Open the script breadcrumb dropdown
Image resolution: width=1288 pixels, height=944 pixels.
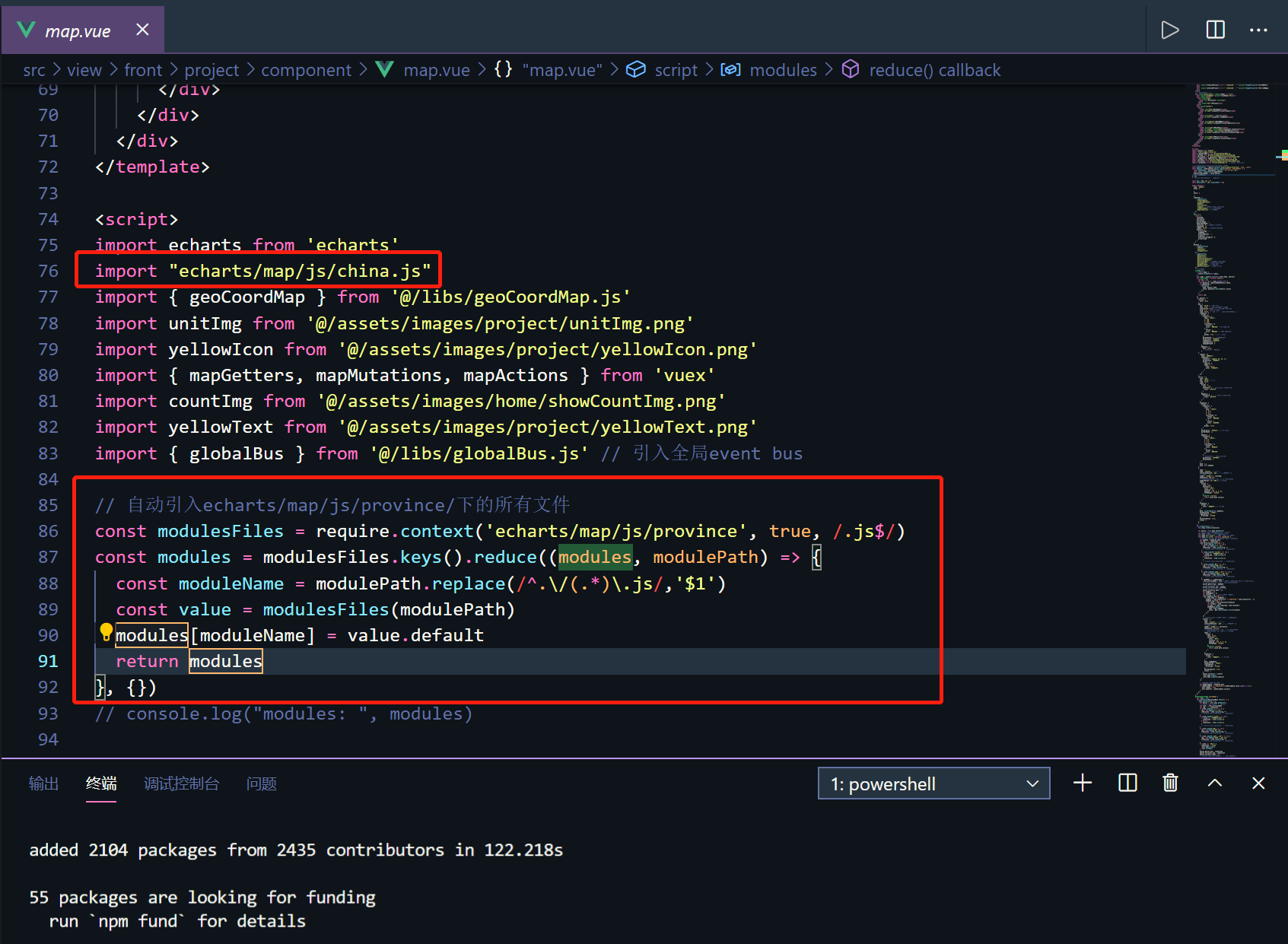676,70
